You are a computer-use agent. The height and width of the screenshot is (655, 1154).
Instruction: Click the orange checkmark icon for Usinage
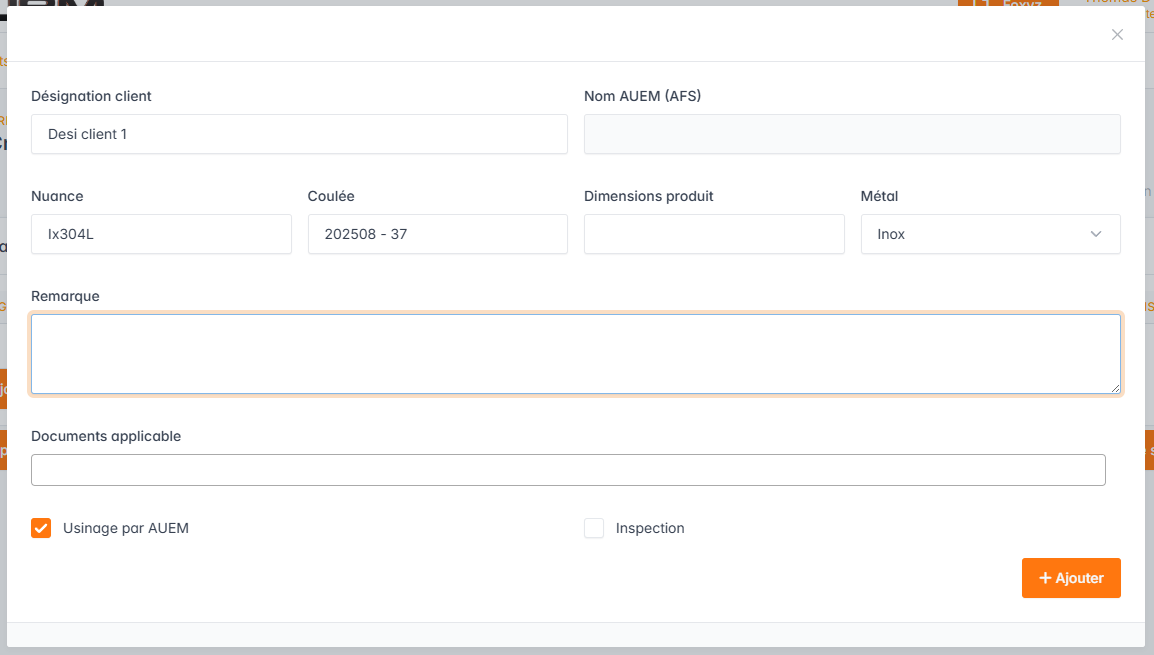coord(41,528)
